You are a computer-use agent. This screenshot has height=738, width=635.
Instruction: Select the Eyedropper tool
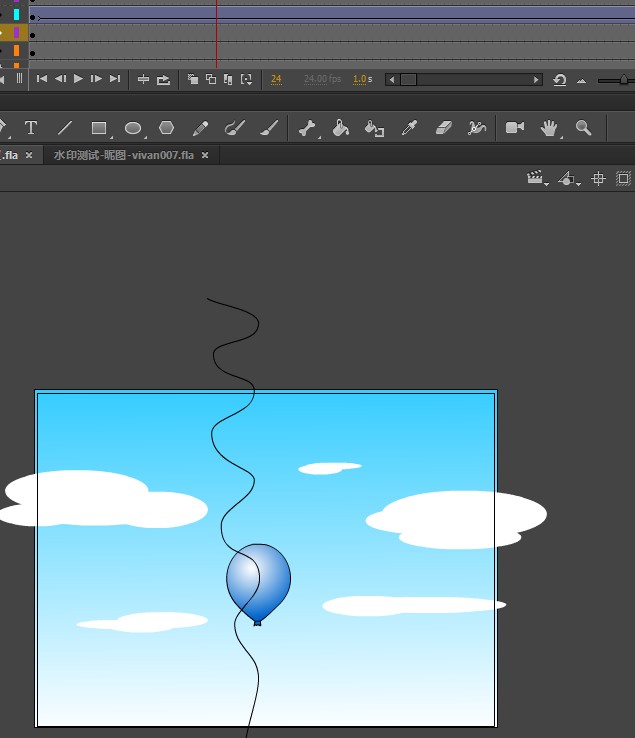(409, 128)
